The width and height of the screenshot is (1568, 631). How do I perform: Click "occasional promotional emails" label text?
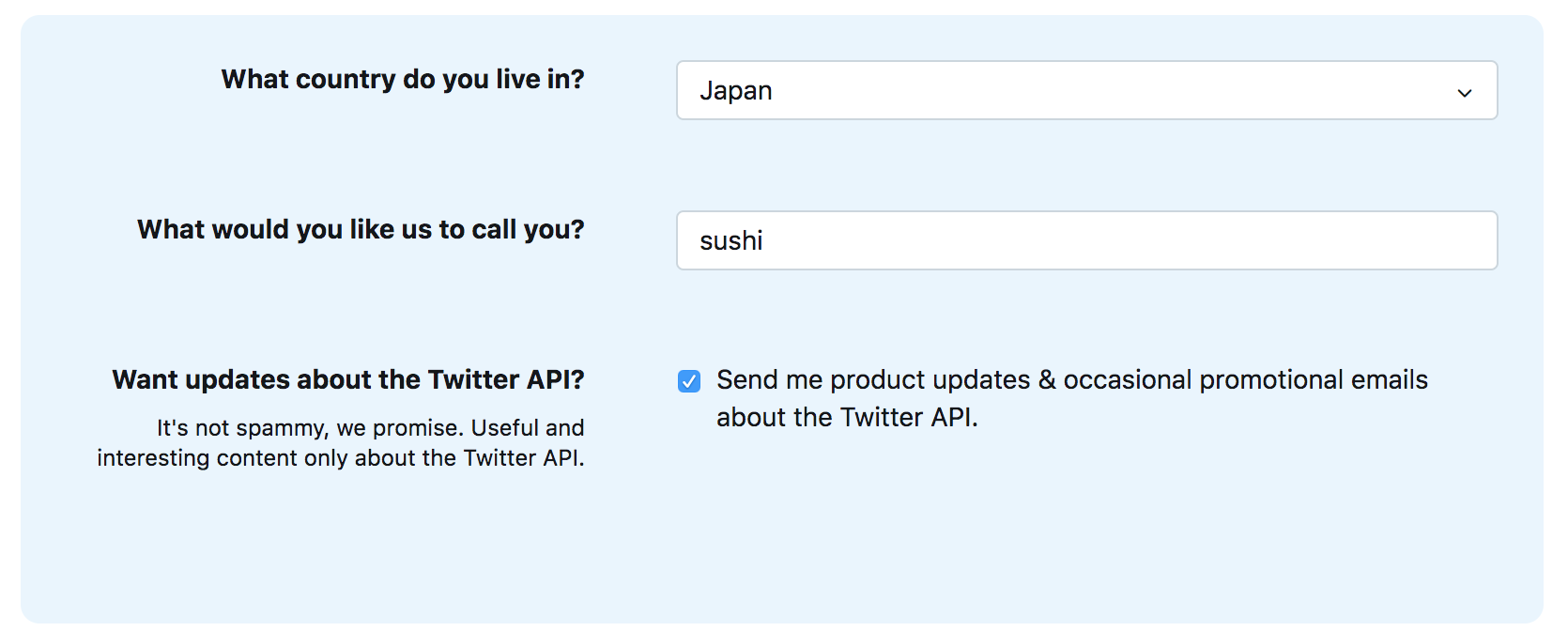click(1245, 380)
